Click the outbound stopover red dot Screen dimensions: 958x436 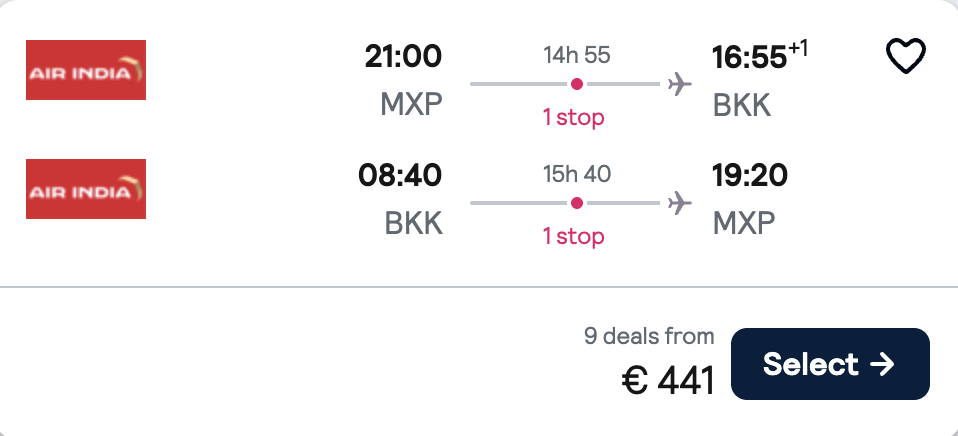pyautogui.click(x=577, y=84)
